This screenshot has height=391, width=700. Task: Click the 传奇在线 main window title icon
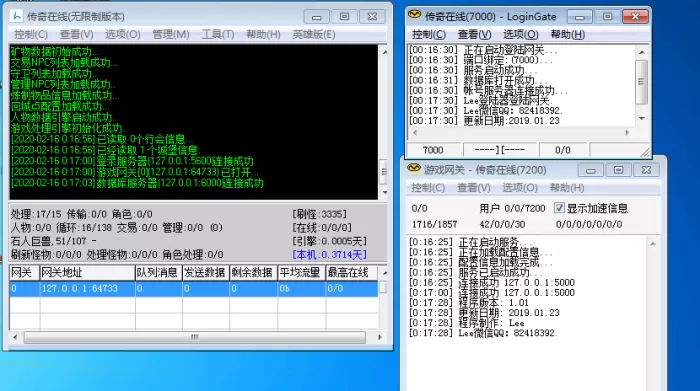tap(16, 17)
